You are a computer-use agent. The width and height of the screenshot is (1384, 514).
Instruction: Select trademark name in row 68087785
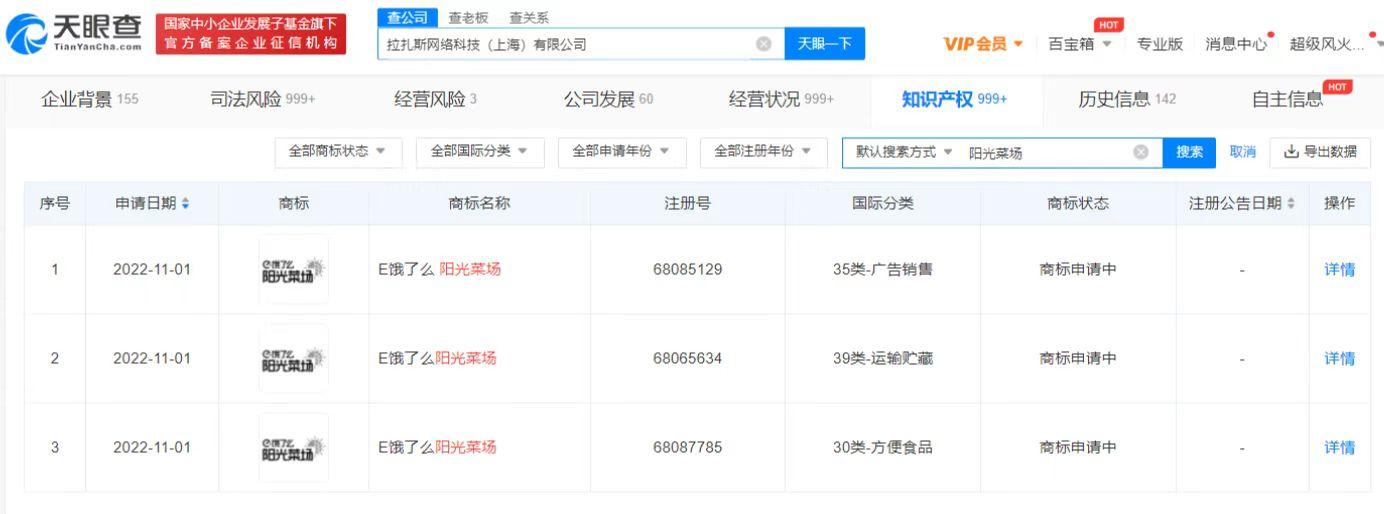[x=437, y=447]
